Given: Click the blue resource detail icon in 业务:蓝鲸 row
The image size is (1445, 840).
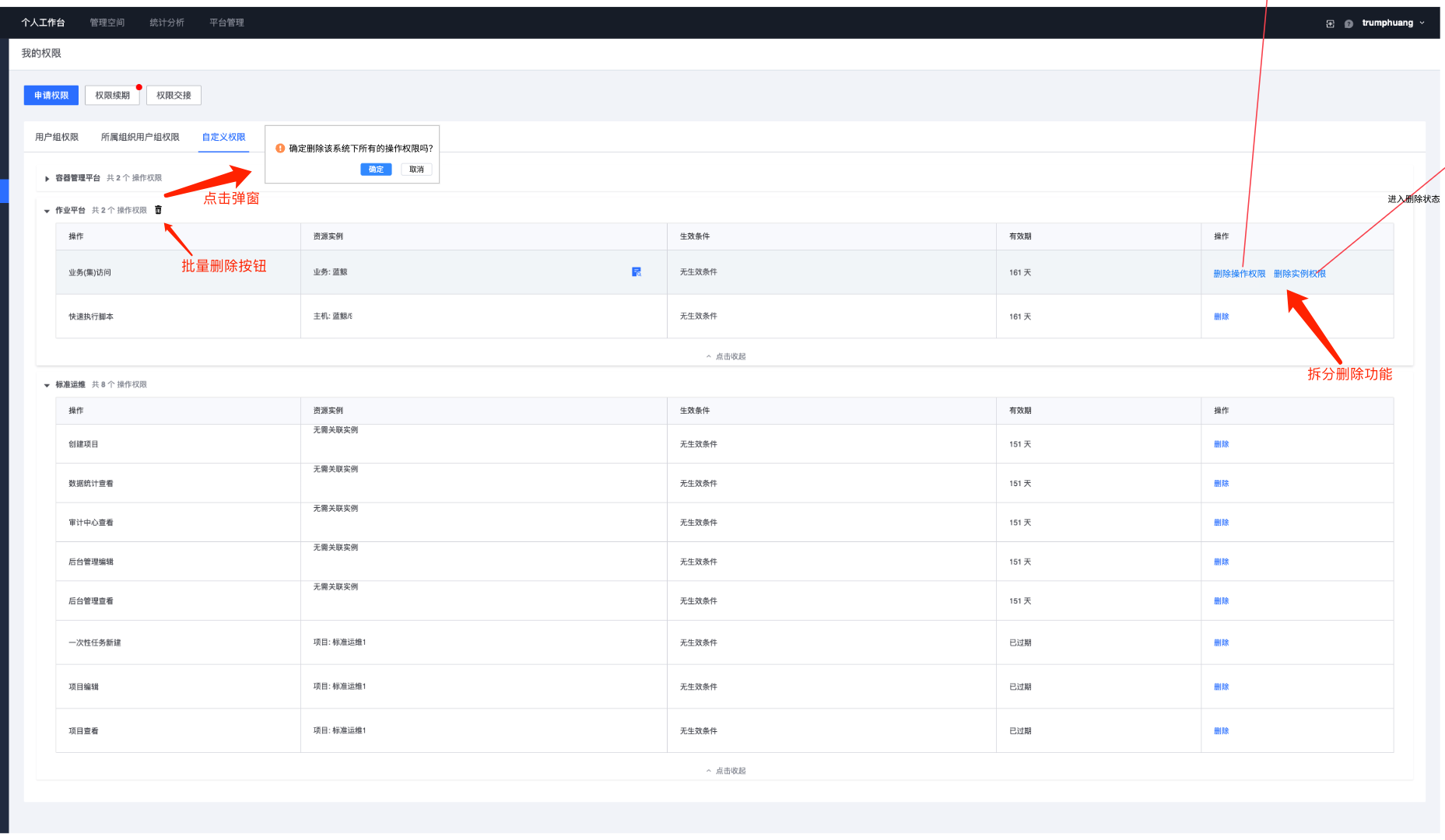Looking at the screenshot, I should 637,271.
